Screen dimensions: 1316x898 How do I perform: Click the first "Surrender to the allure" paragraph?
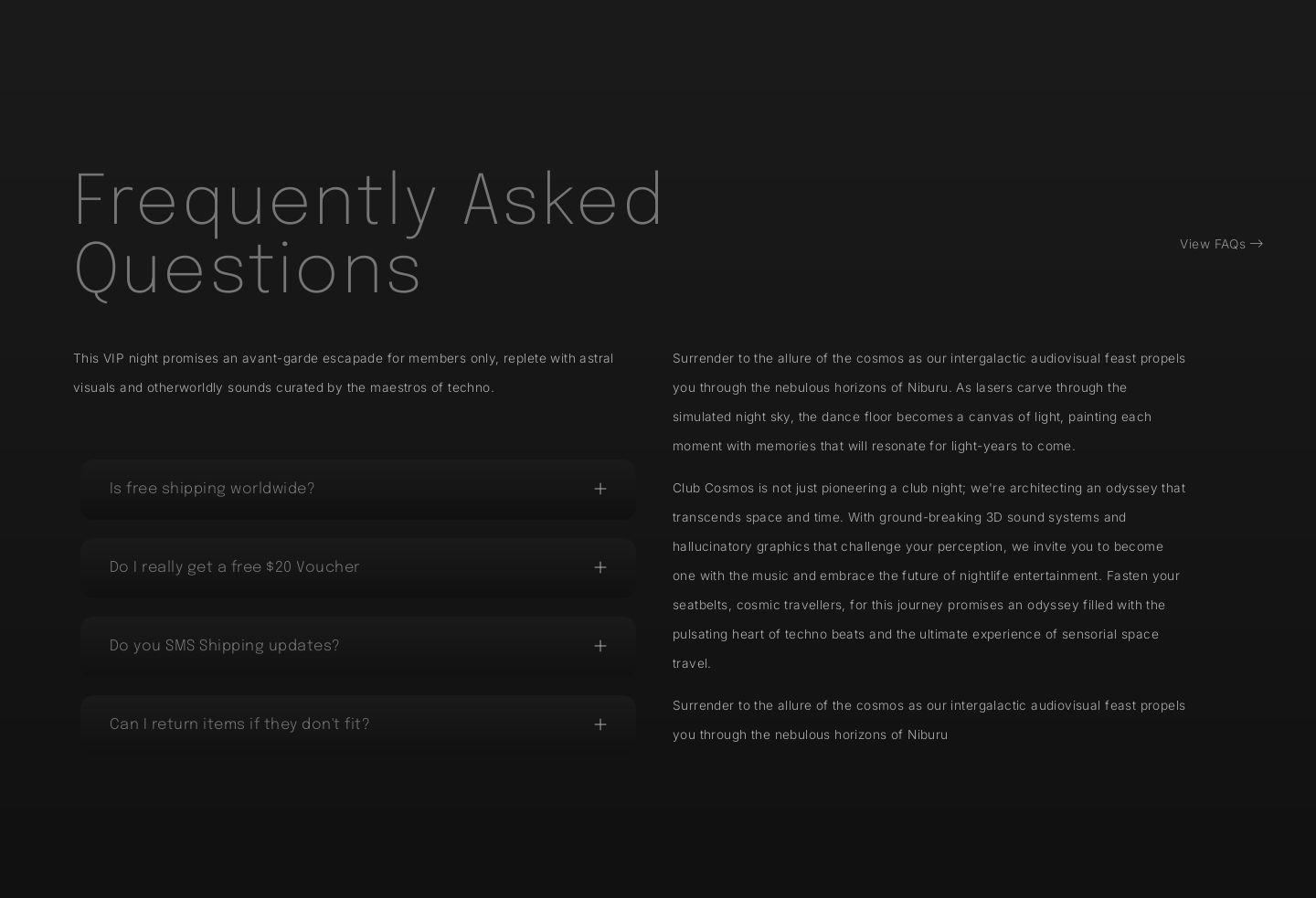(929, 402)
